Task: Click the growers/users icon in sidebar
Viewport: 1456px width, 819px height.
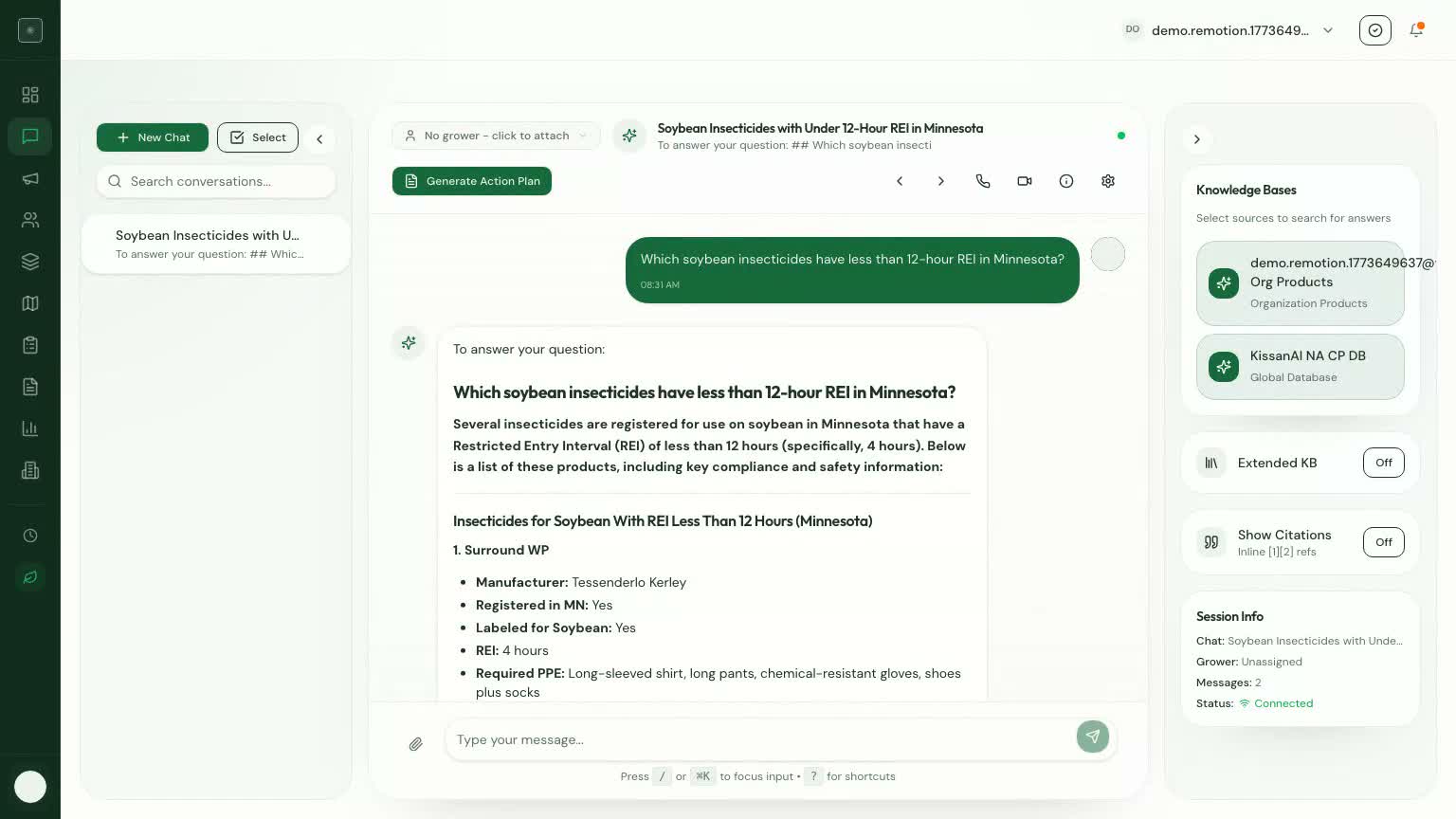Action: click(30, 220)
